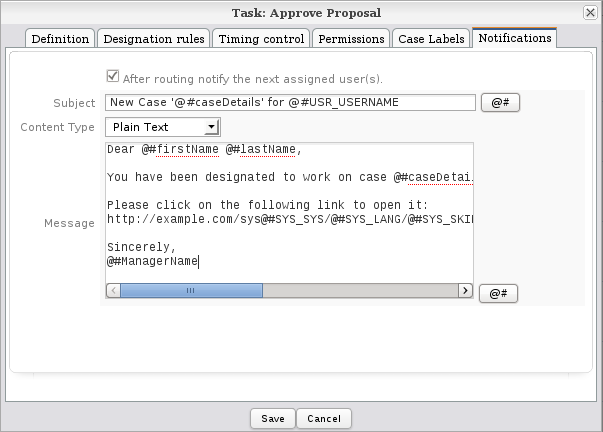603x432 pixels.
Task: Insert variable into Subject with @# button
Action: [x=500, y=103]
